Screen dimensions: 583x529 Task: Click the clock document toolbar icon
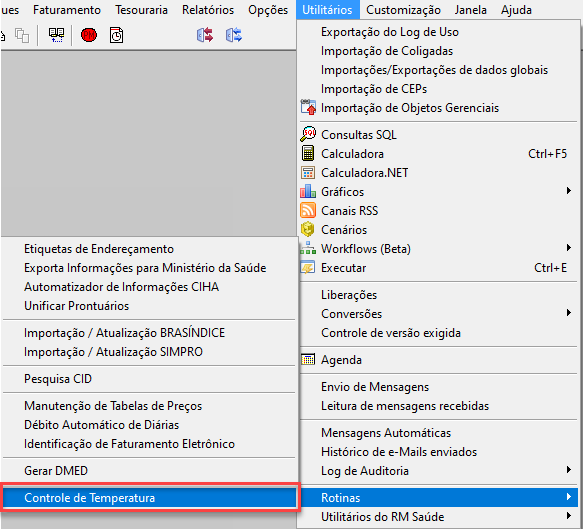click(x=116, y=35)
